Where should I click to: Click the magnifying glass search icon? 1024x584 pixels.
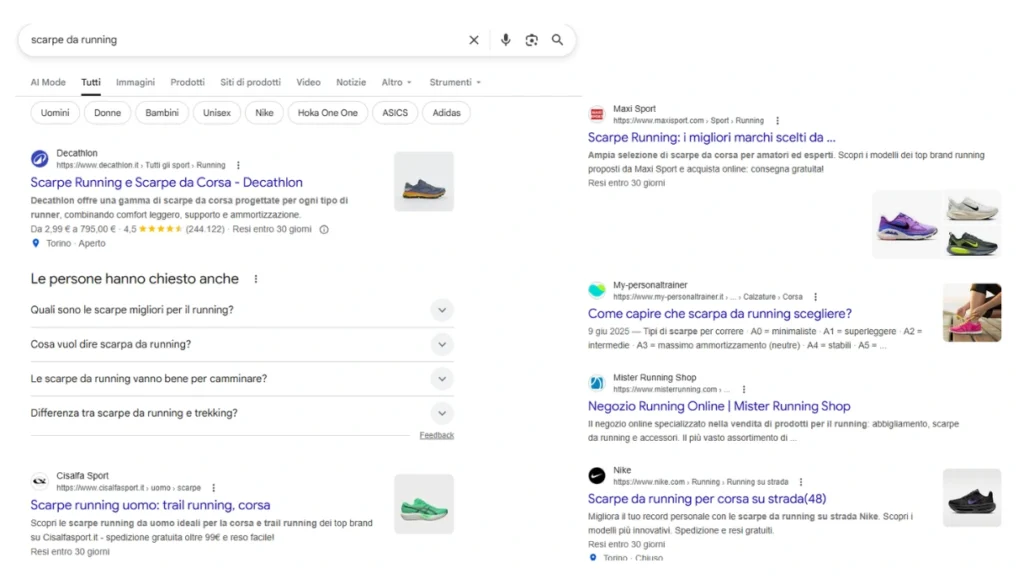557,40
